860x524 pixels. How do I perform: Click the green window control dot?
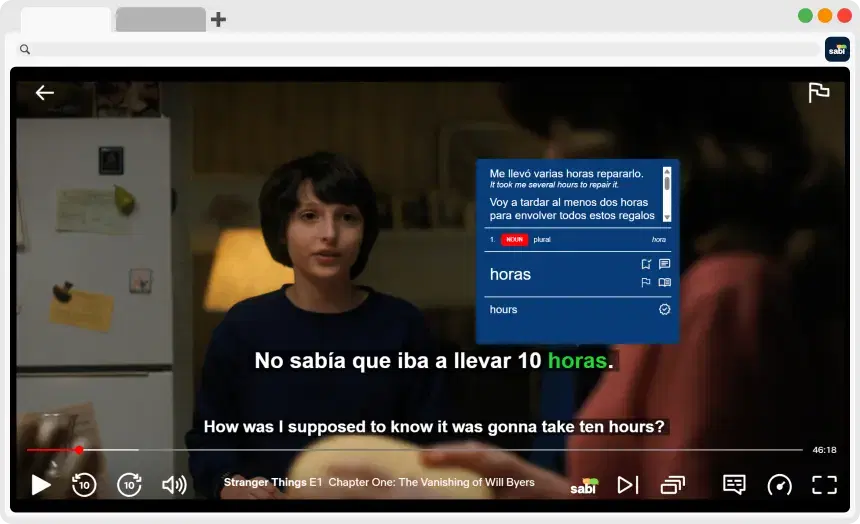pos(805,15)
